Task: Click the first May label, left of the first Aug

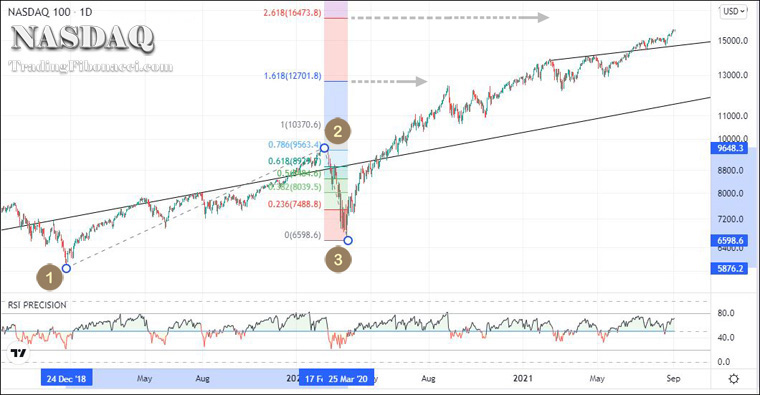Action: (144, 379)
